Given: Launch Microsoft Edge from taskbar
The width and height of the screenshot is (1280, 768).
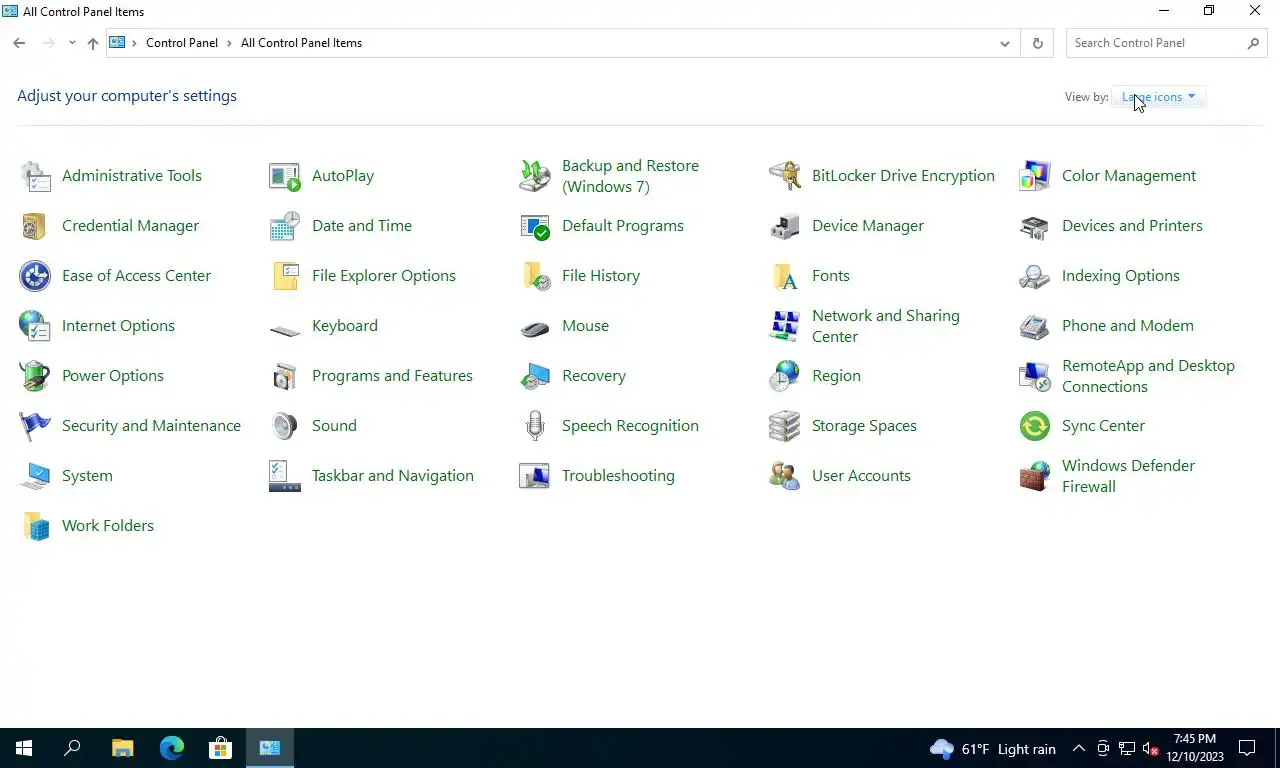Looking at the screenshot, I should 172,748.
